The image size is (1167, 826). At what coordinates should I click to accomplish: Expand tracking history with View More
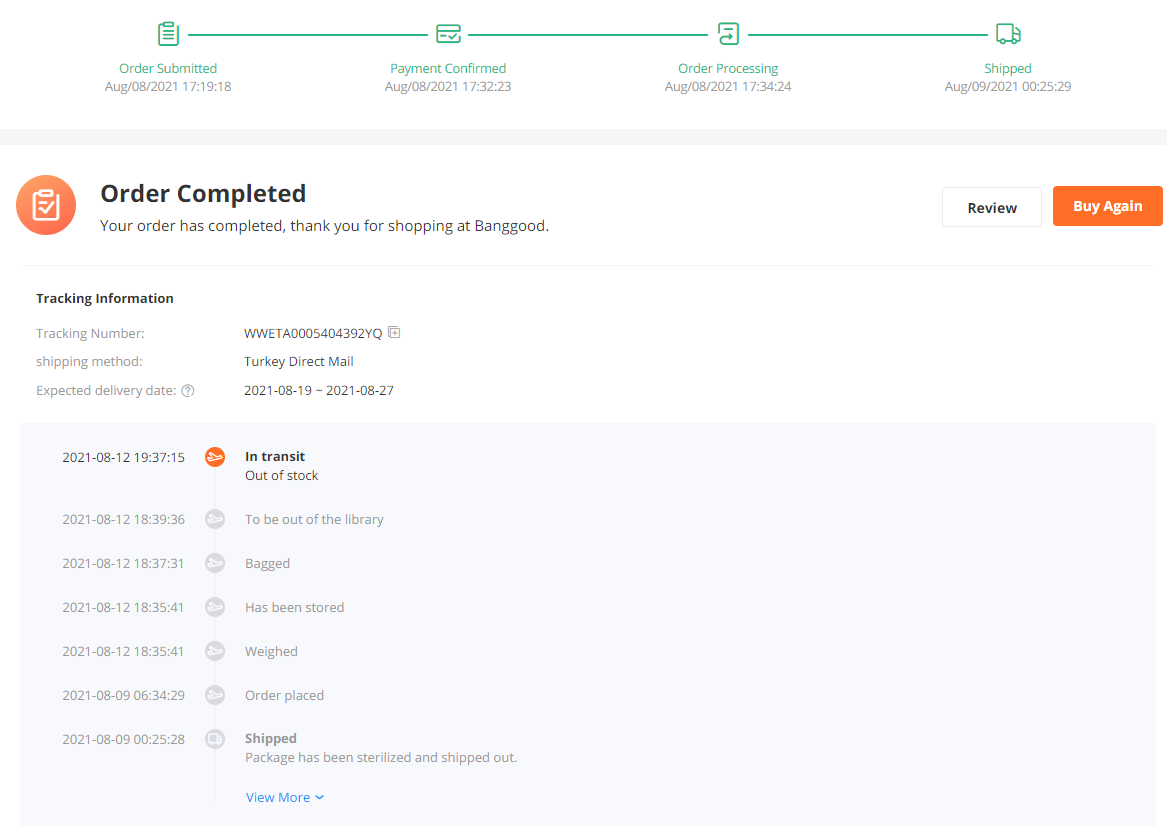(285, 797)
